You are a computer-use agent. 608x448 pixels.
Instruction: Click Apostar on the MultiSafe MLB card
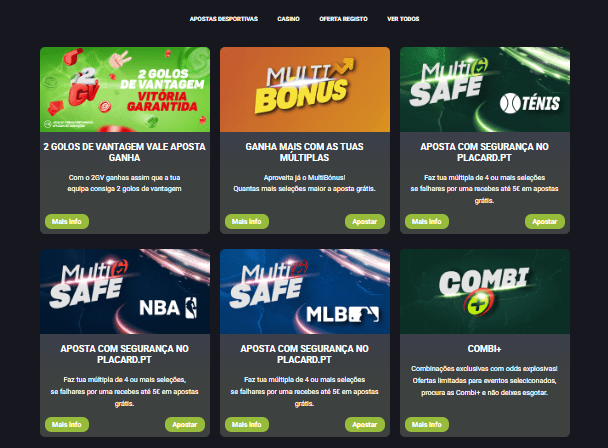pos(364,424)
